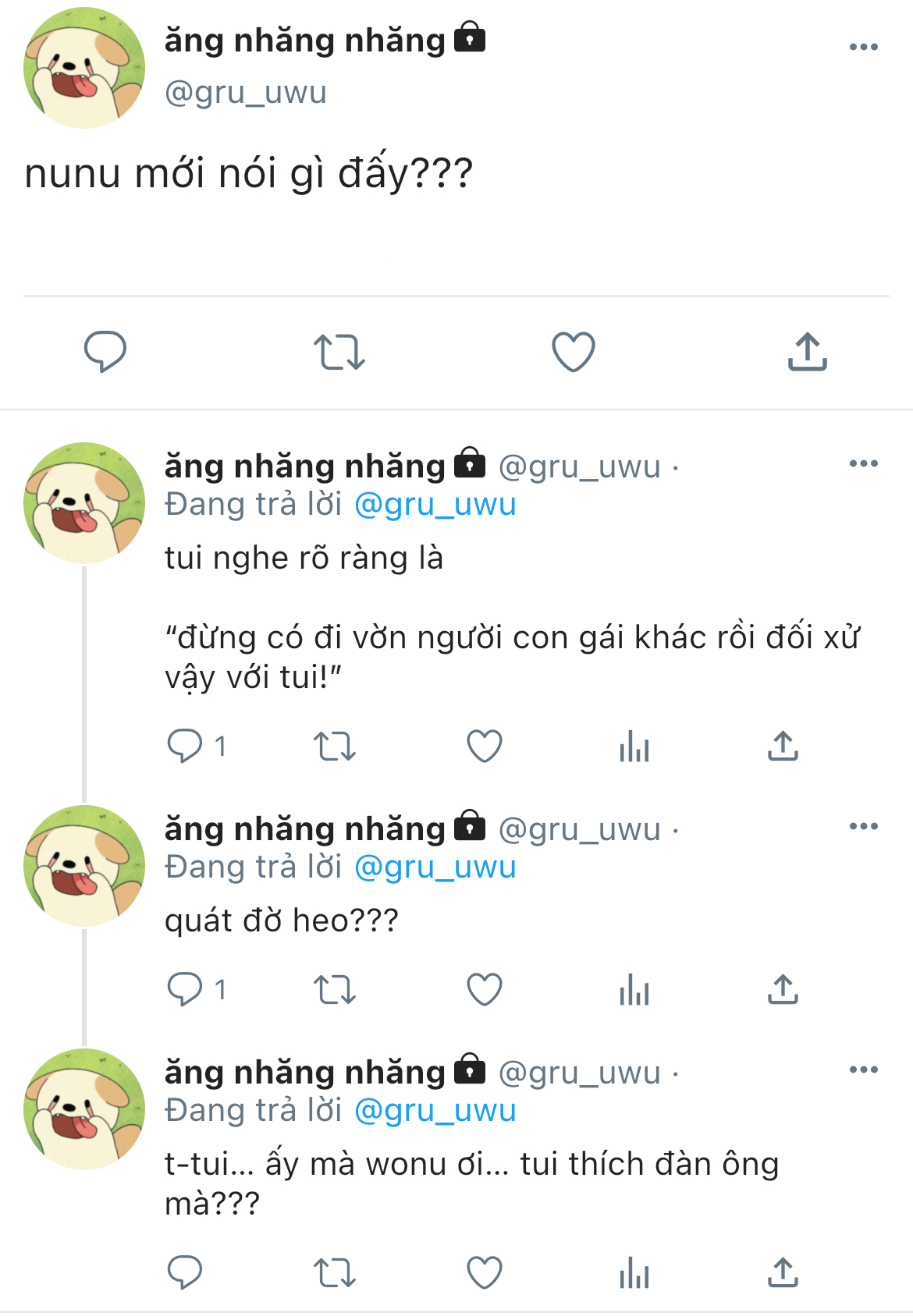
Task: Share the main tweet at top
Action: 807,351
